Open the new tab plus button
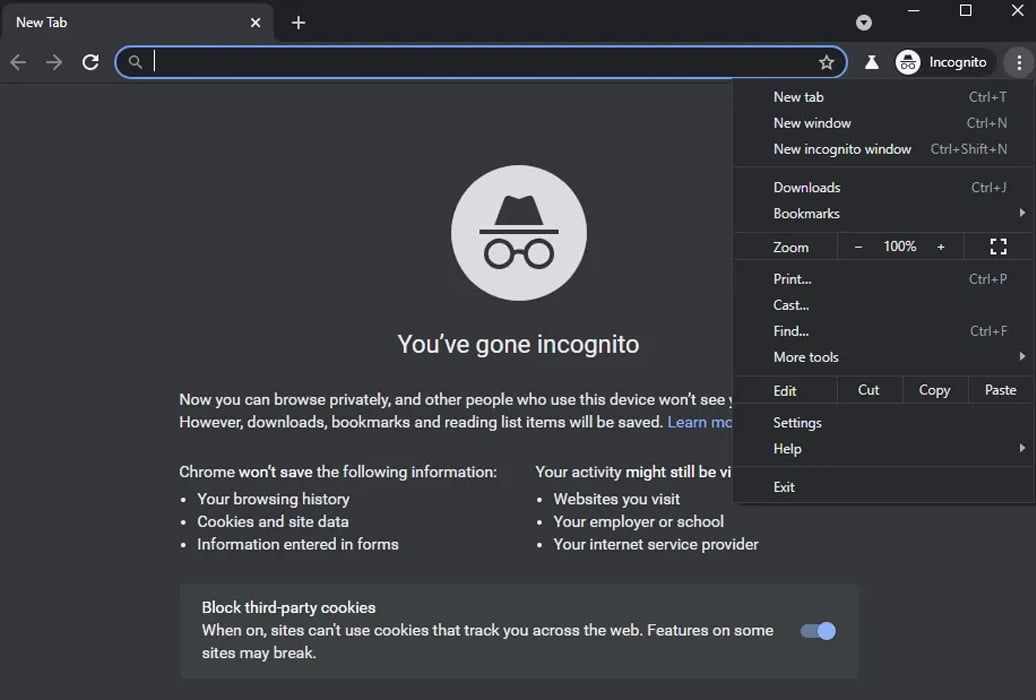1036x700 pixels. [298, 22]
